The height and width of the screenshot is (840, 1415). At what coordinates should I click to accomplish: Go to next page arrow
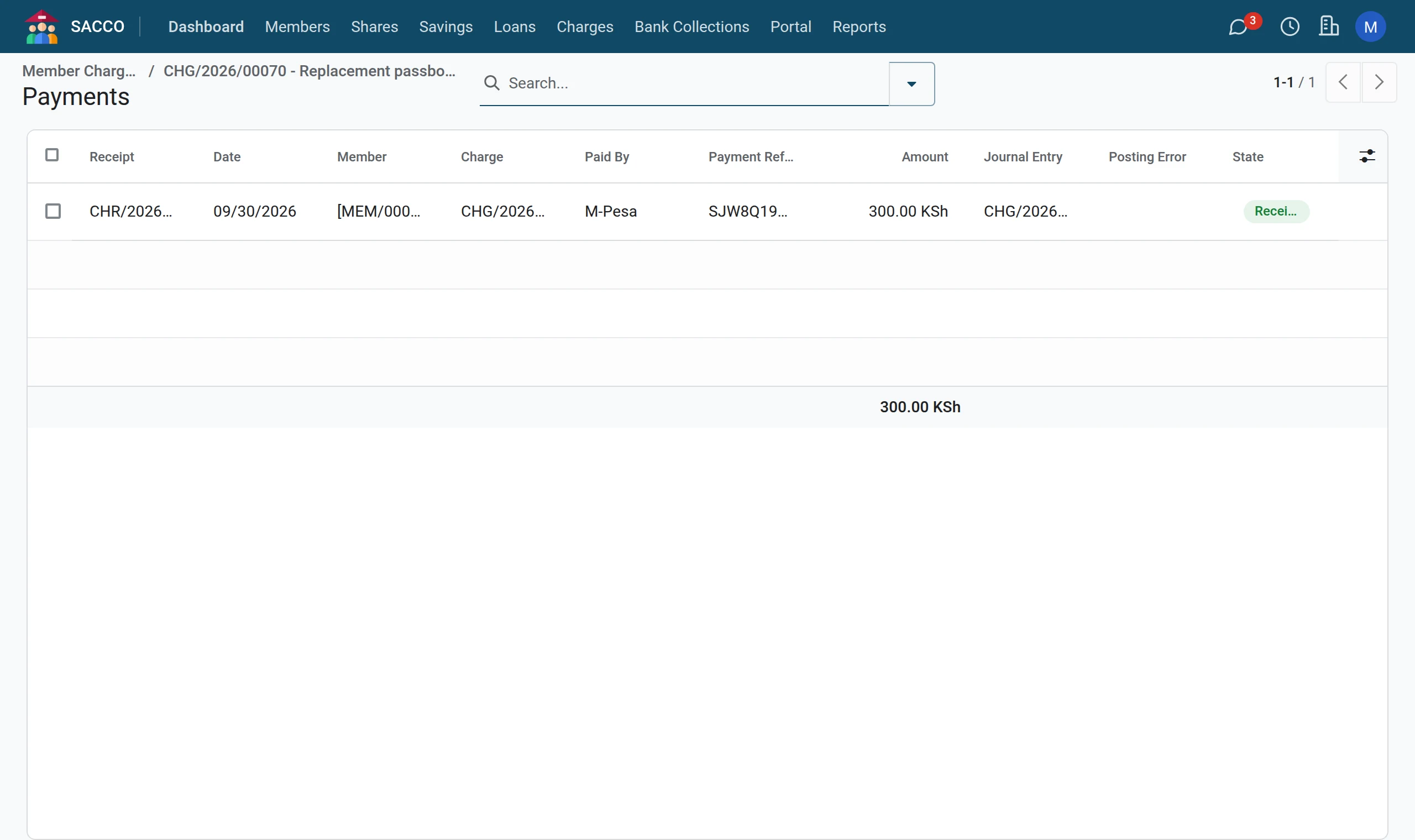[x=1379, y=83]
